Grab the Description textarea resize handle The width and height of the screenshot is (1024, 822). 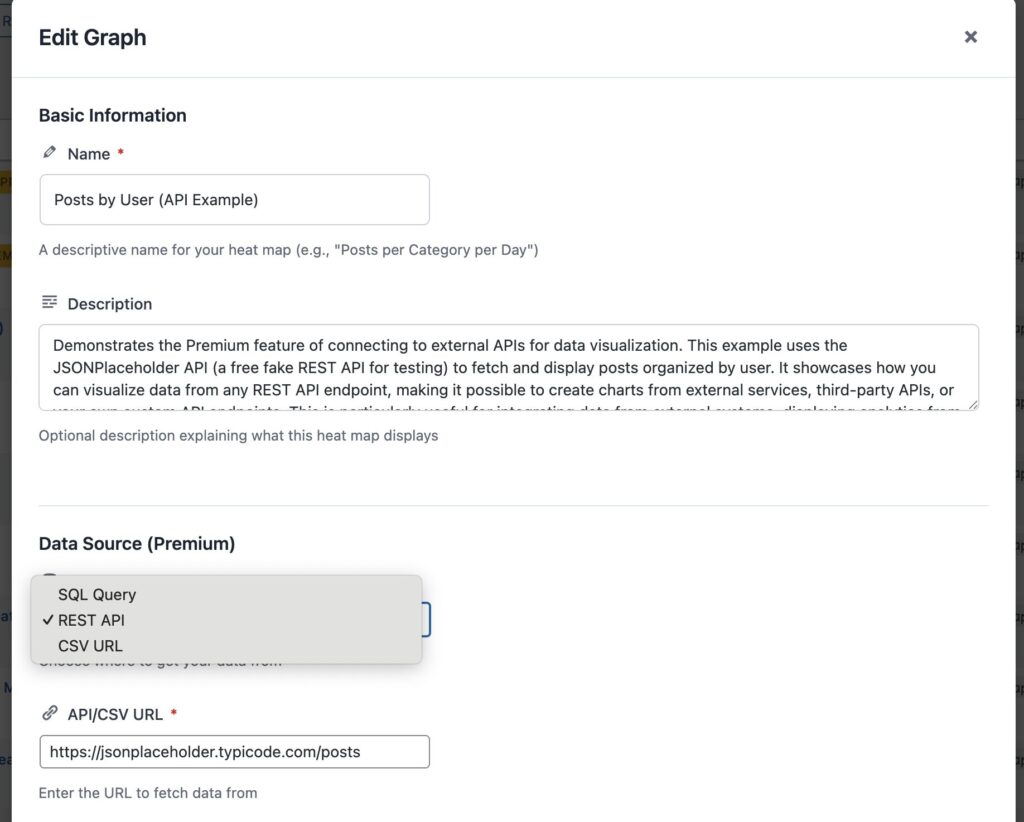(x=973, y=405)
